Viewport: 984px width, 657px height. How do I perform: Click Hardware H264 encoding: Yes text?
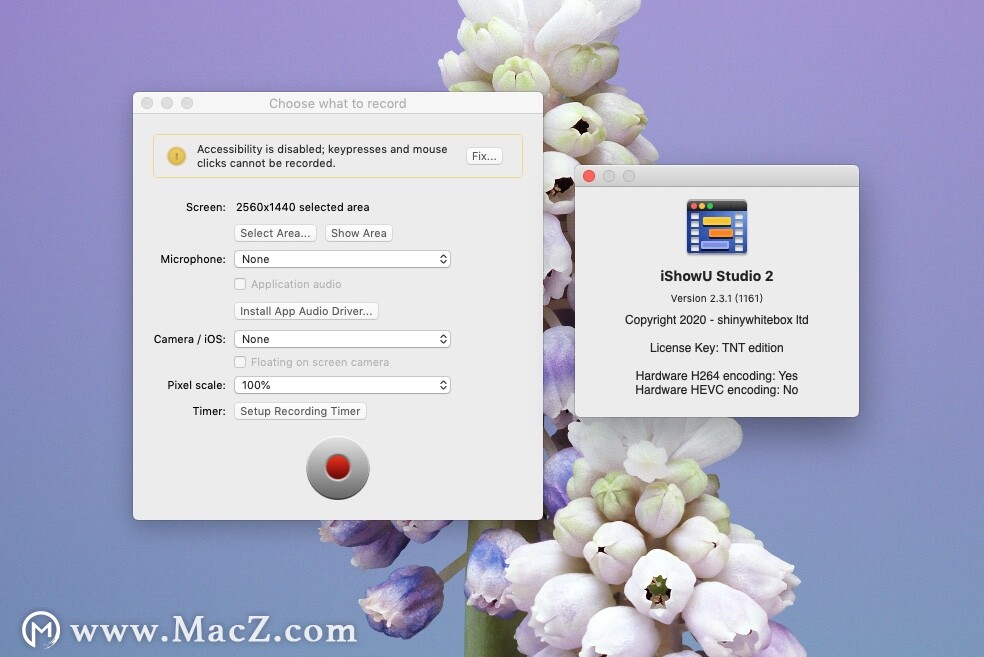click(717, 375)
